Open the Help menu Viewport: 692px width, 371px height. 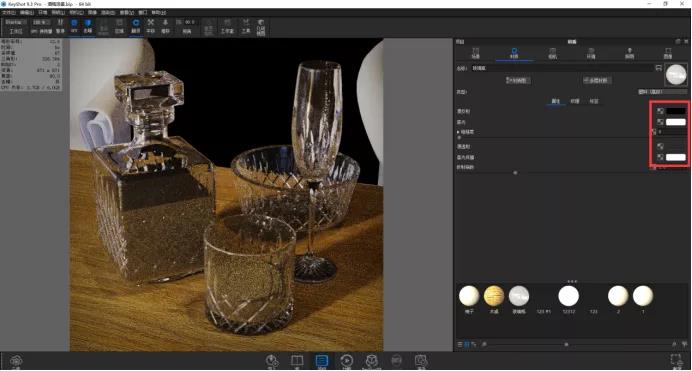pyautogui.click(x=159, y=12)
